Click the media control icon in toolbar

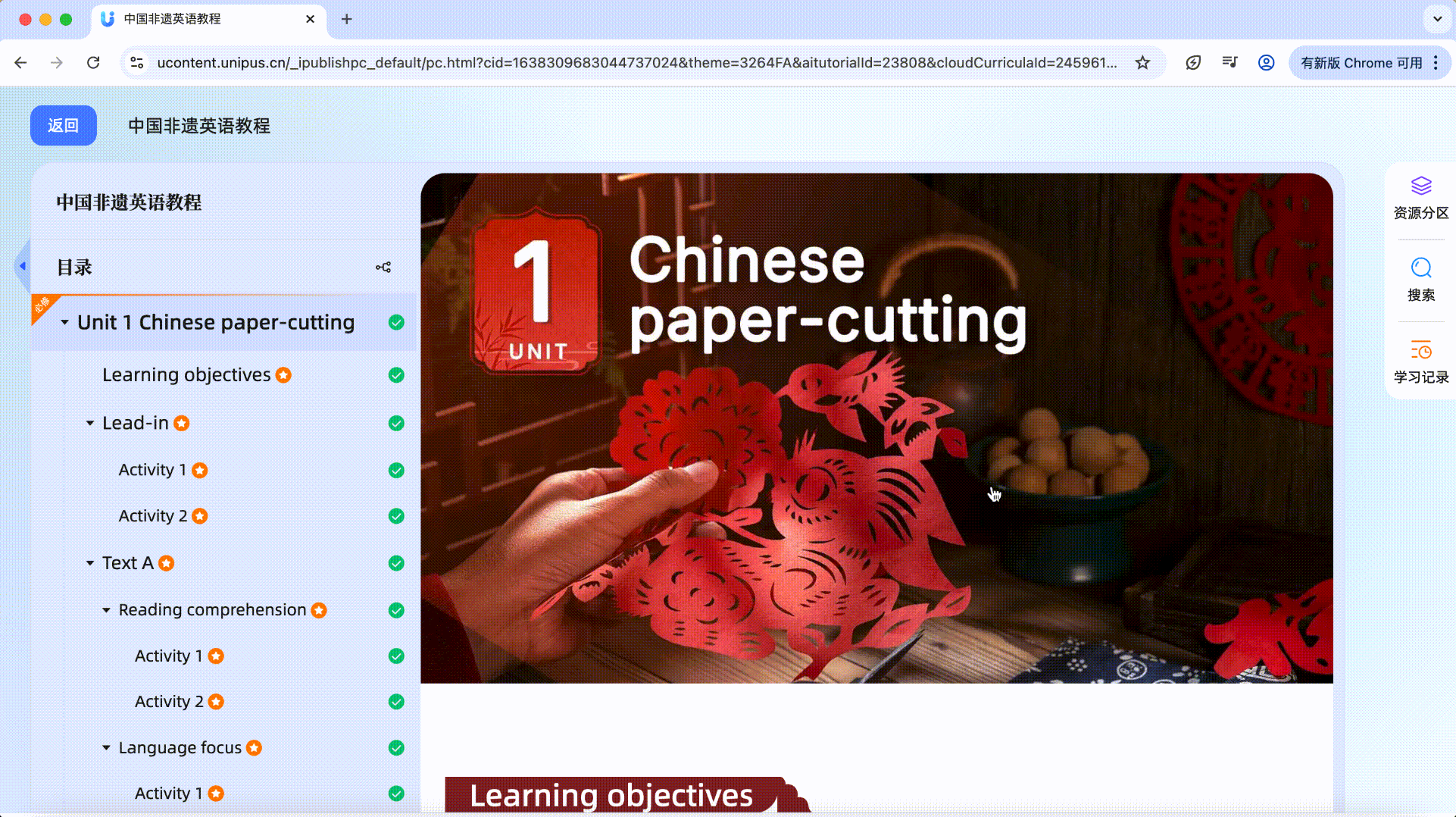tap(1229, 63)
